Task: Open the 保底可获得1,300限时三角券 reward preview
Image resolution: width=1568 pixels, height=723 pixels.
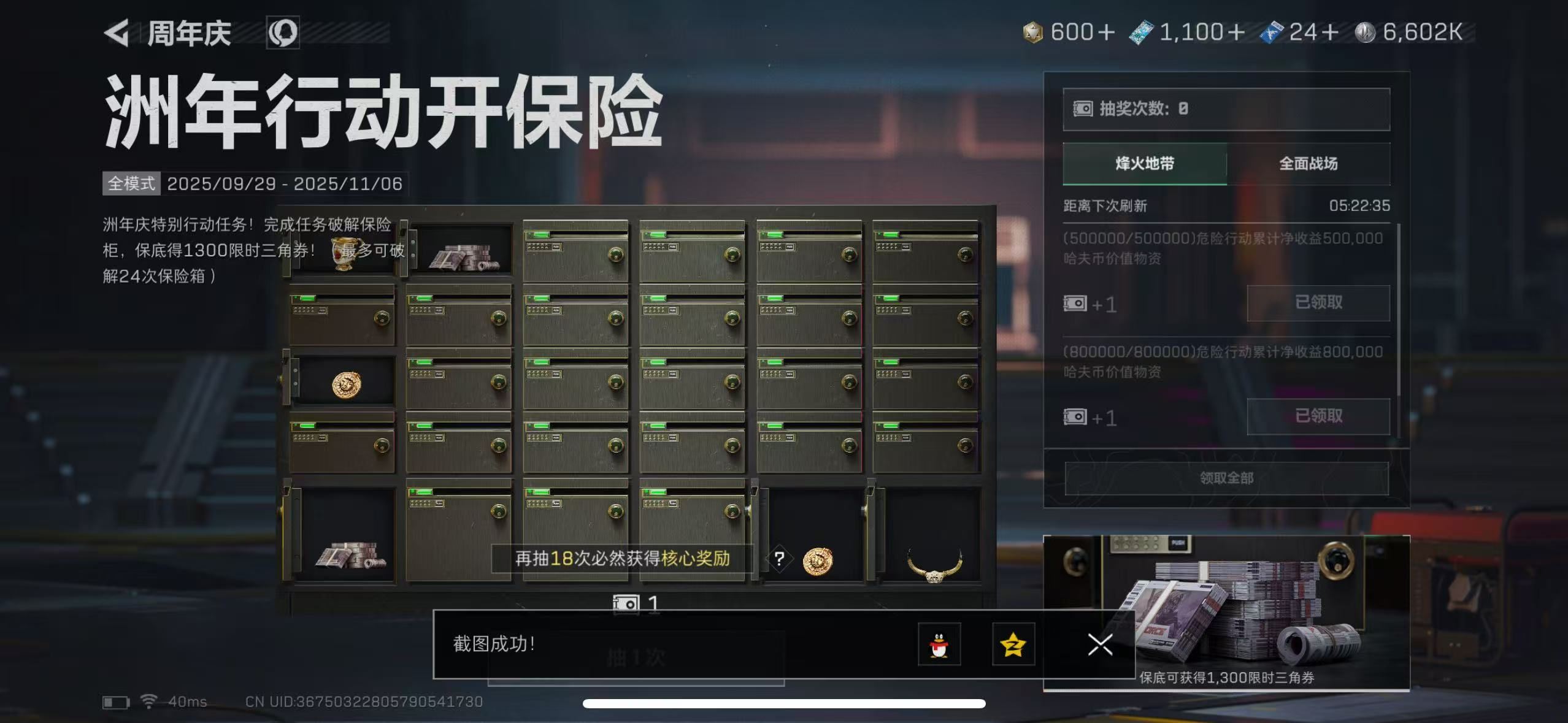Action: [x=1226, y=613]
